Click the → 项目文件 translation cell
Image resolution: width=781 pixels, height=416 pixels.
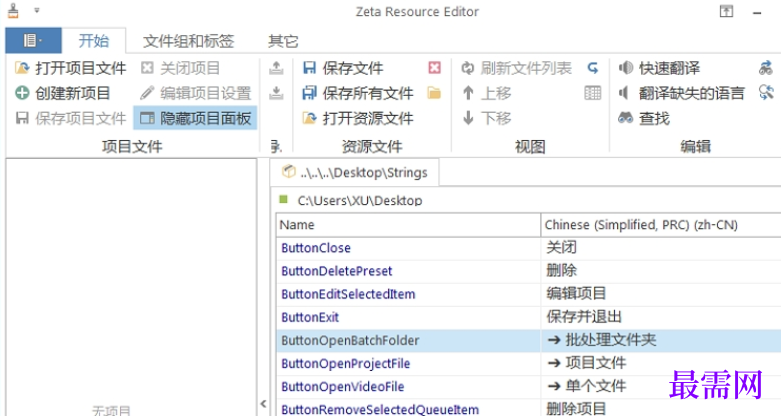[x=661, y=364]
